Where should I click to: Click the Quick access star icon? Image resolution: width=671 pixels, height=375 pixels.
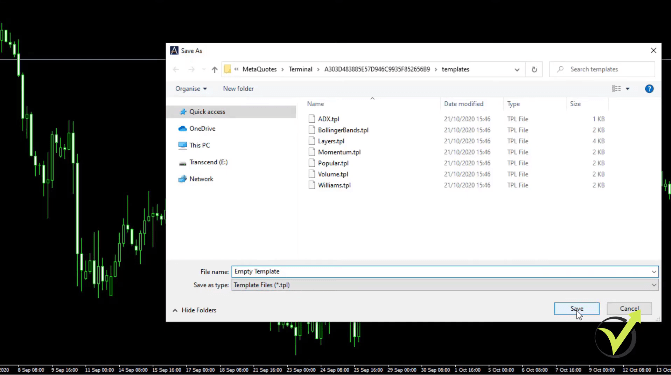point(183,112)
